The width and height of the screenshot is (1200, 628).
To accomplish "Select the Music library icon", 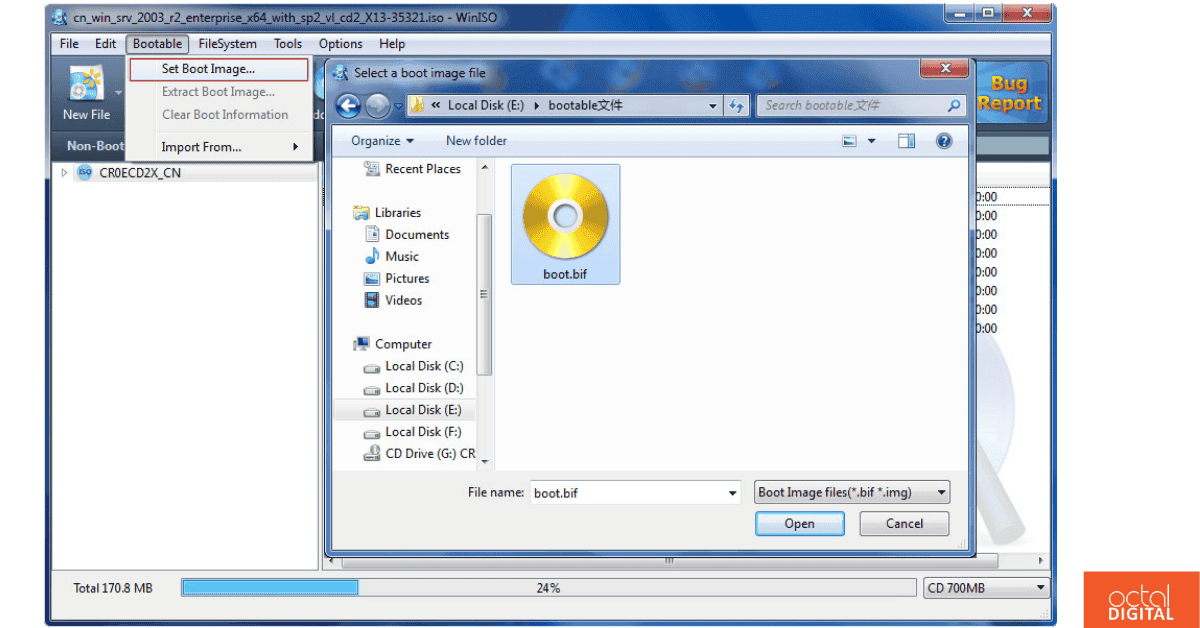I will click(374, 256).
